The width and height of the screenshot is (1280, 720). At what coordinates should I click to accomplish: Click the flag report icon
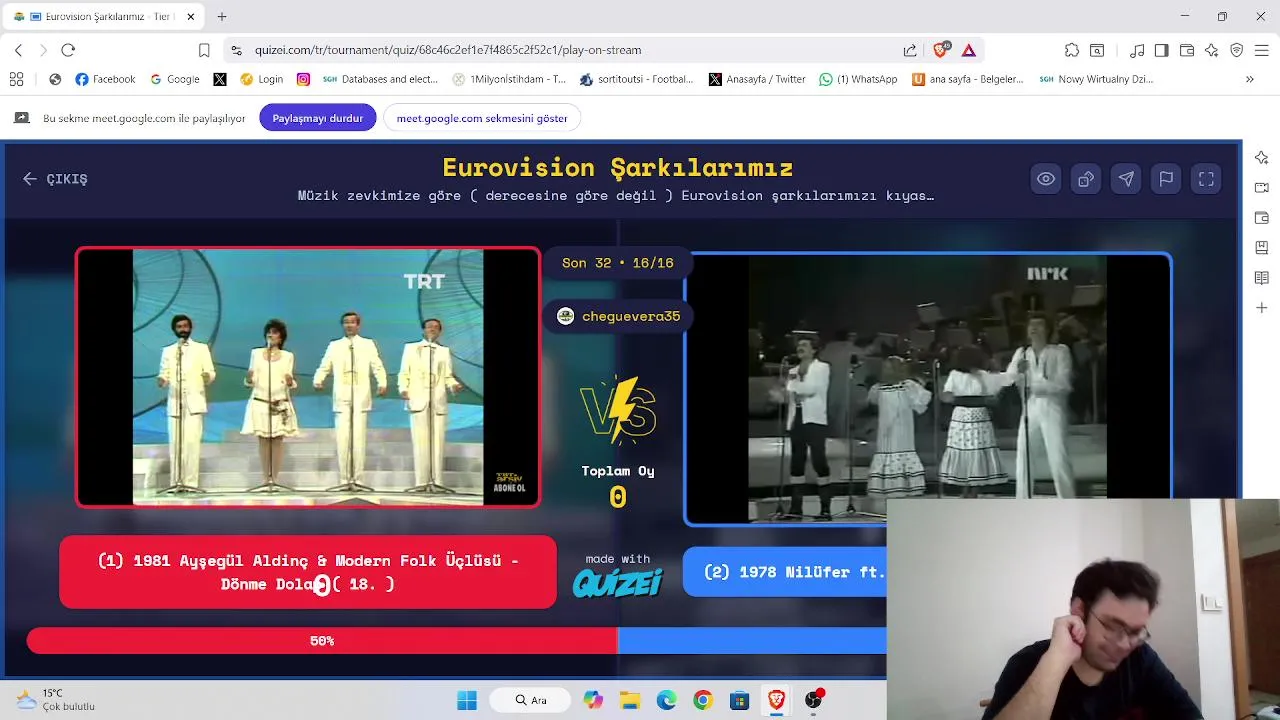pyautogui.click(x=1166, y=179)
